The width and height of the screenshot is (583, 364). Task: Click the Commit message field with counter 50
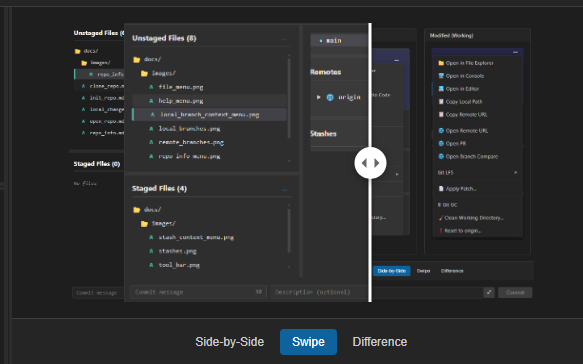198,292
